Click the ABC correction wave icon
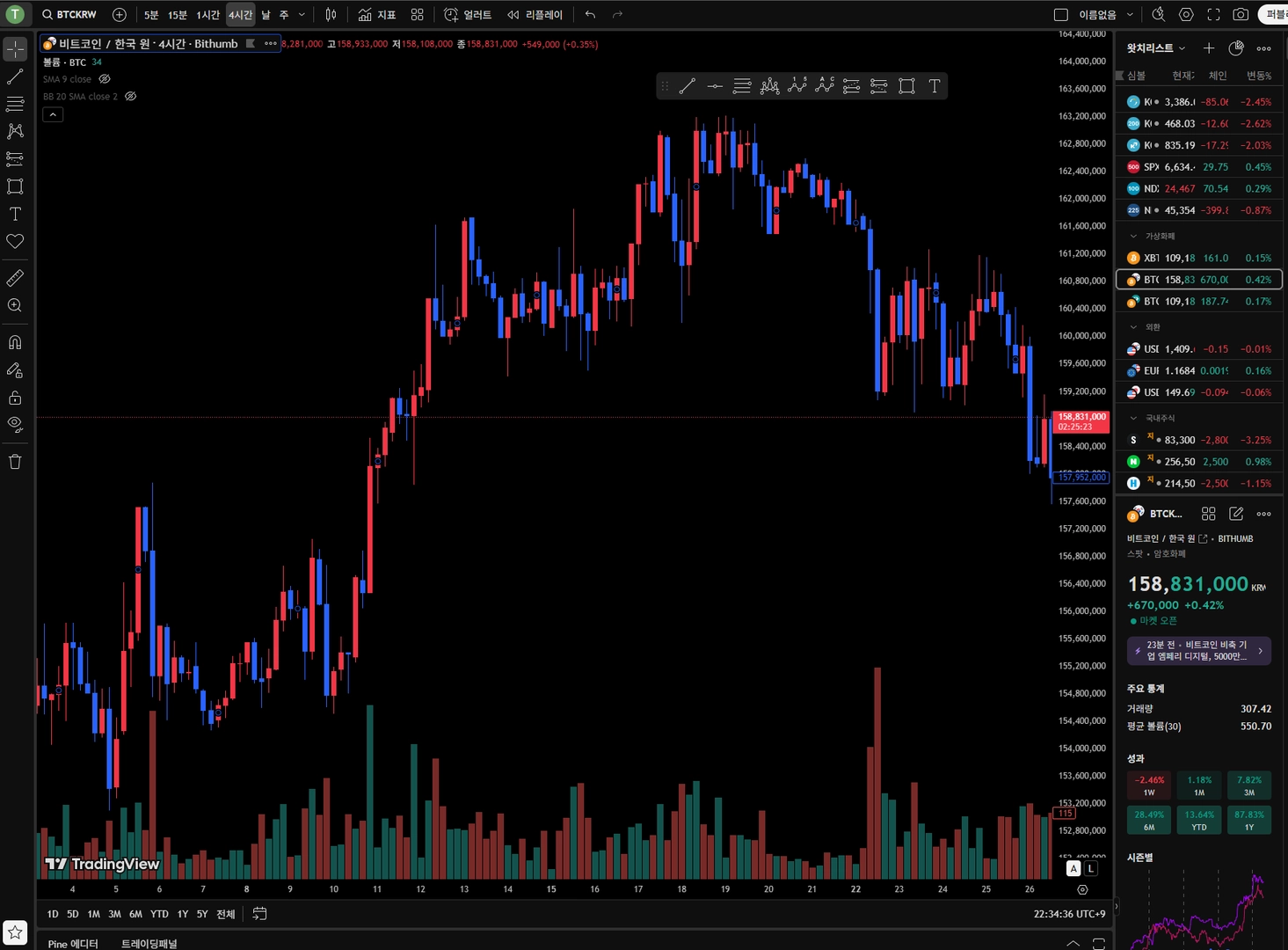The width and height of the screenshot is (1288, 950). click(824, 86)
